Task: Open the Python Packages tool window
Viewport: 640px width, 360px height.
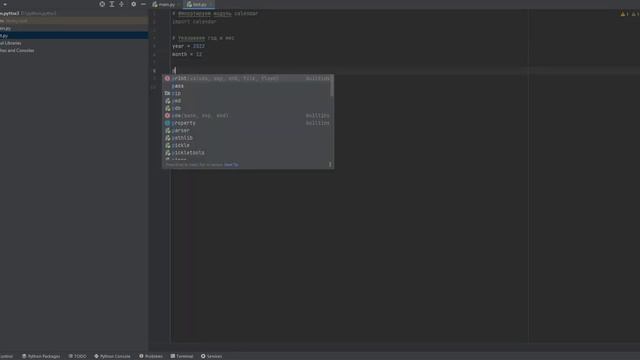Action: (41, 356)
